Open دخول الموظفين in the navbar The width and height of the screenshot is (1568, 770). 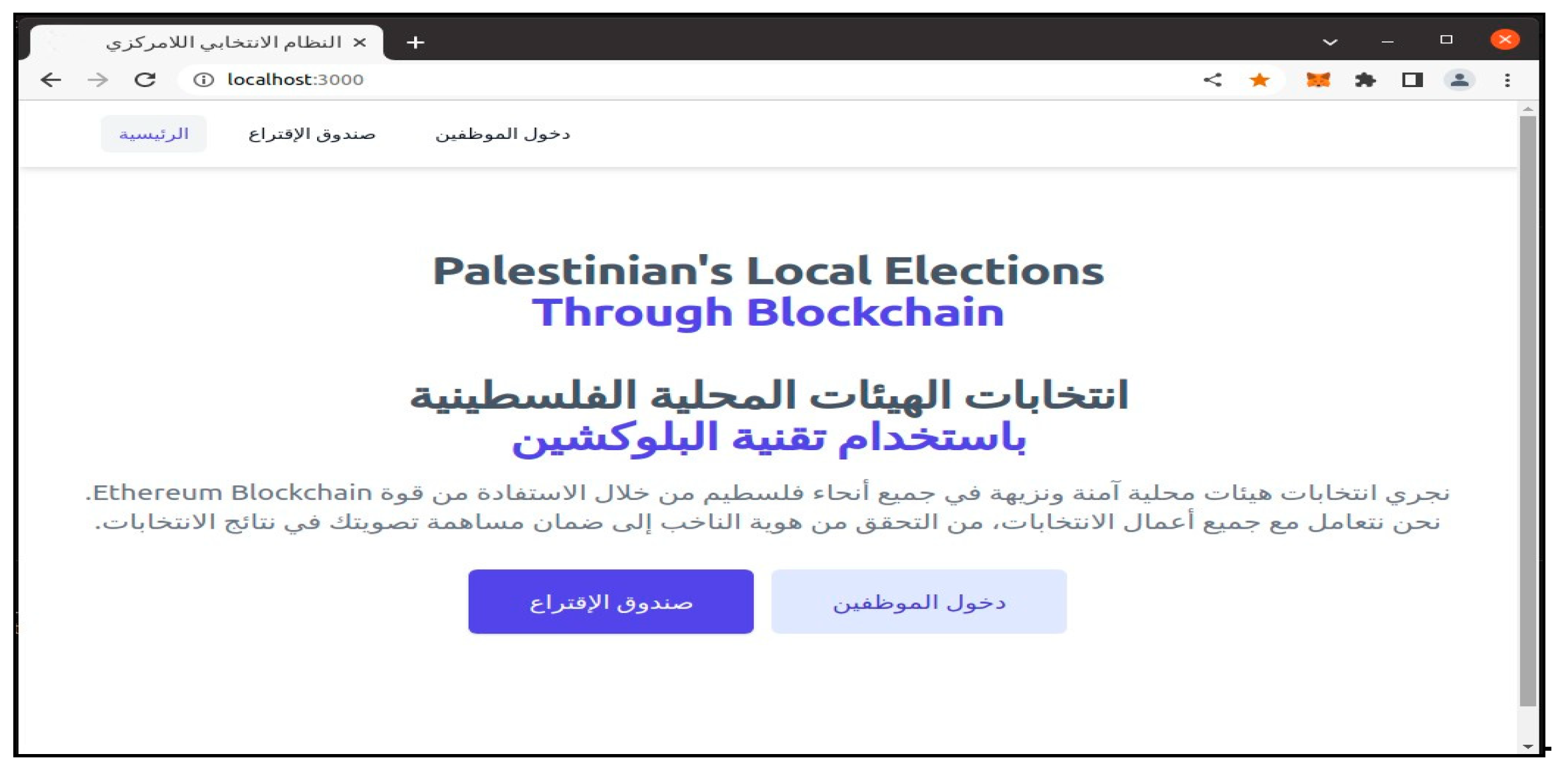click(503, 134)
